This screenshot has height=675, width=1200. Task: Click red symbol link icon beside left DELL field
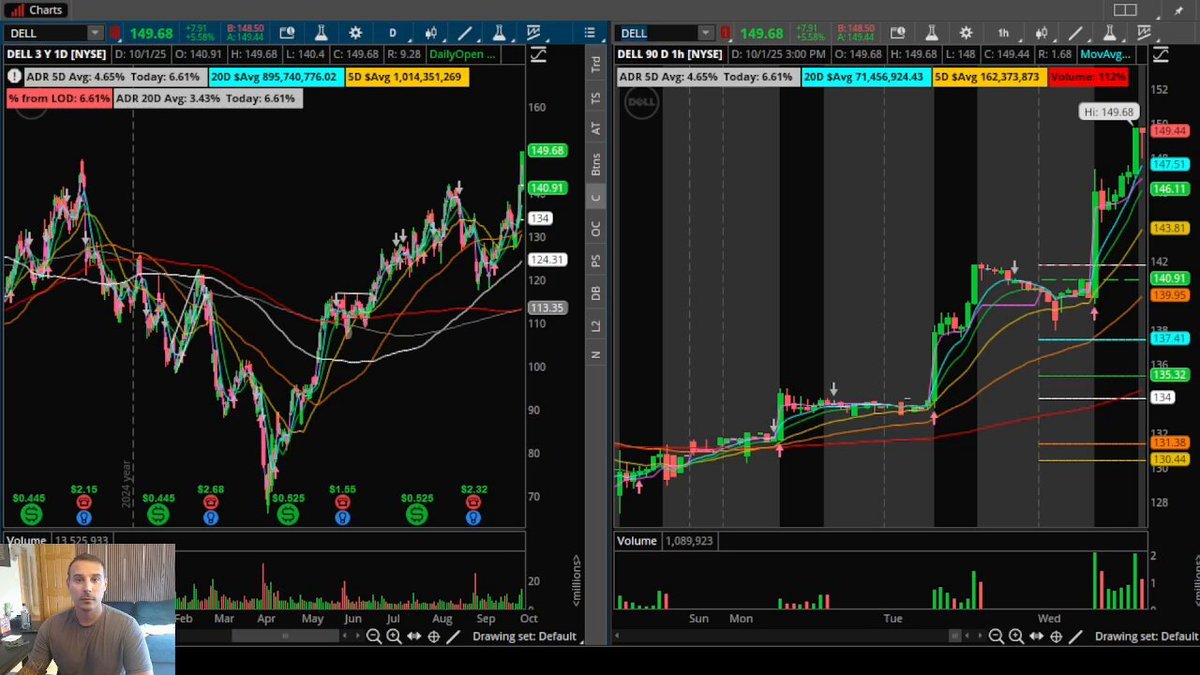point(116,33)
